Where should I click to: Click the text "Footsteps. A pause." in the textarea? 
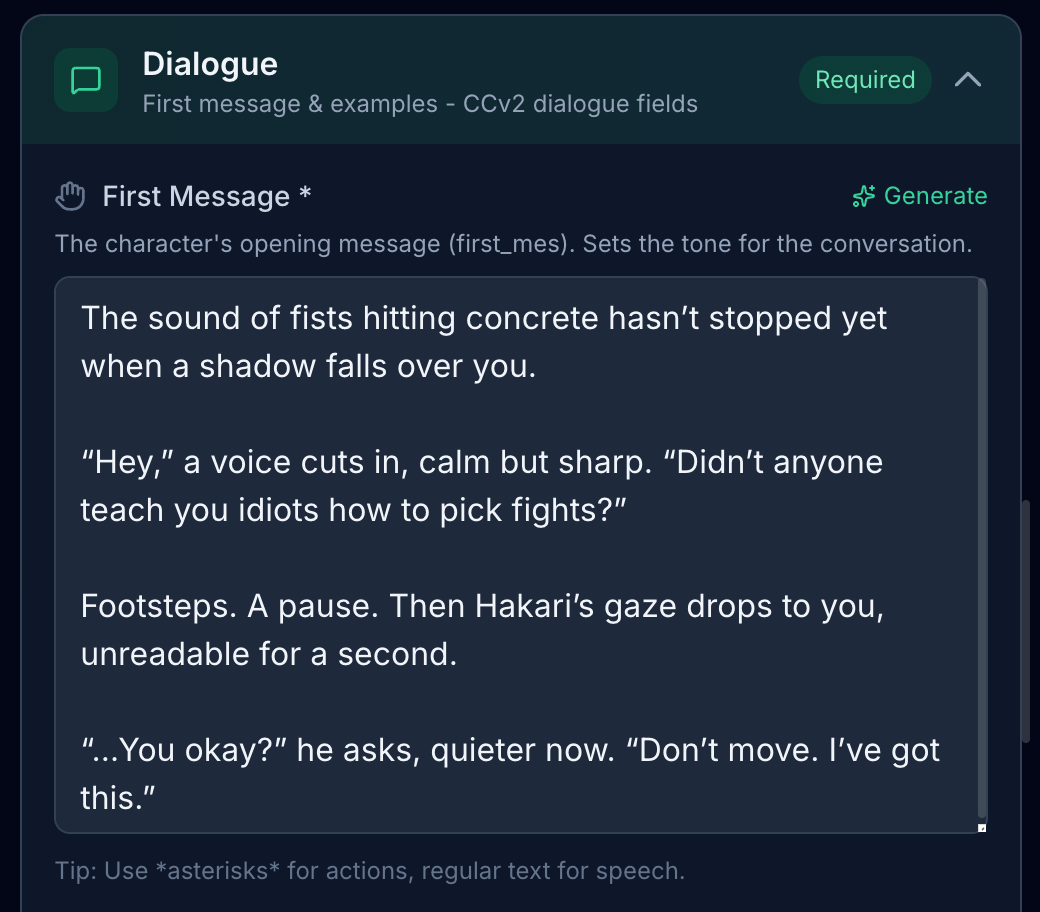pos(229,606)
